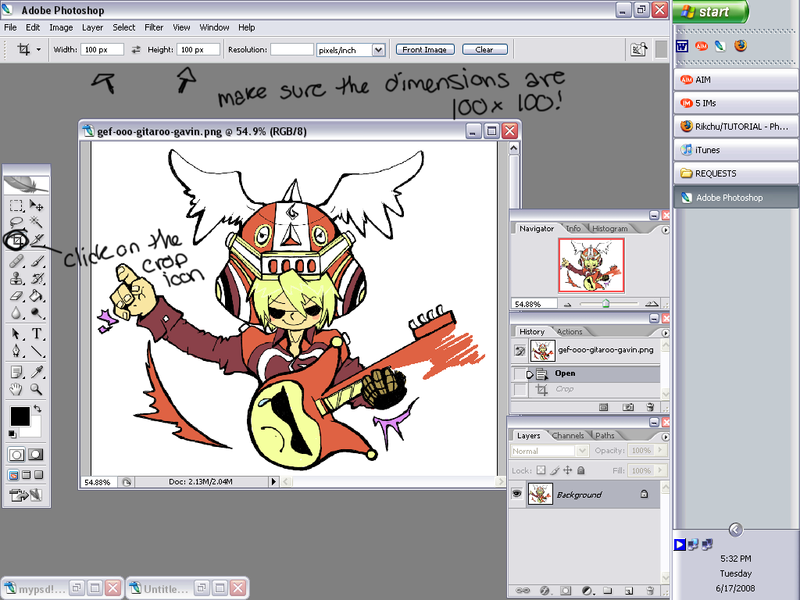This screenshot has width=800, height=600.
Task: Set Standard Screen Mode
Action: coord(14,475)
